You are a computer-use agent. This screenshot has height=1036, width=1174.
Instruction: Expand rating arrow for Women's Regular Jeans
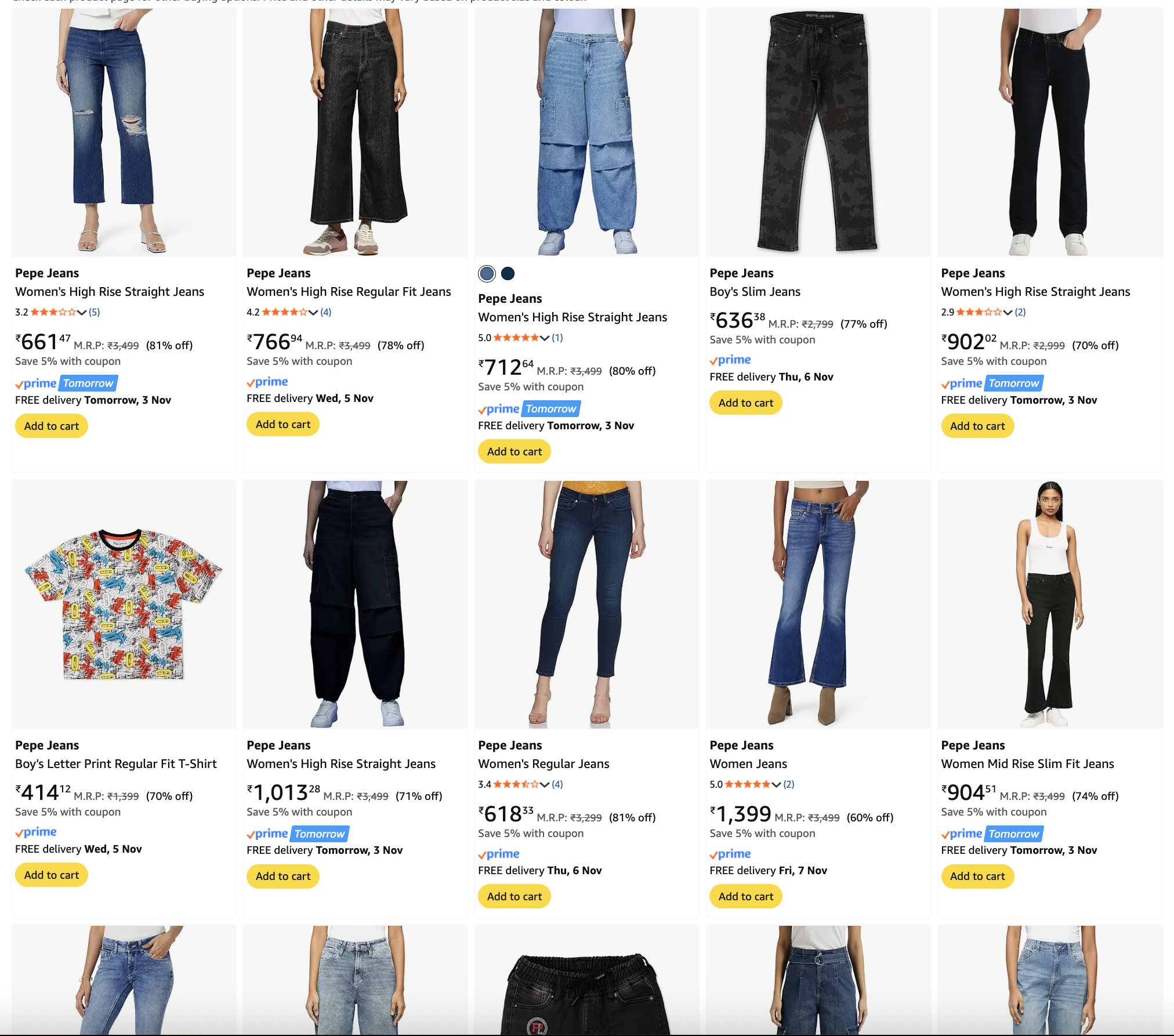pos(545,784)
